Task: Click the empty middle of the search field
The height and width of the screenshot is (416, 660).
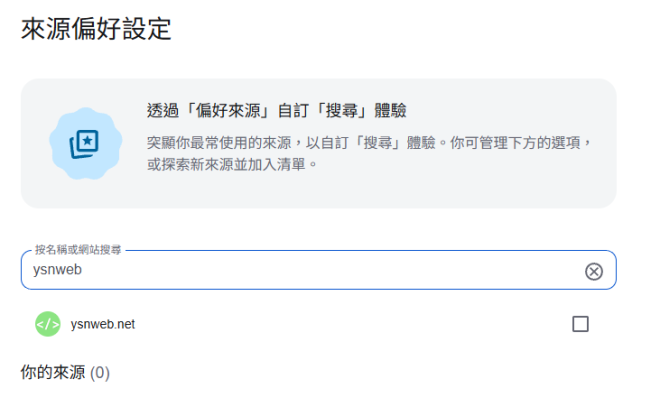Action: coord(328,270)
